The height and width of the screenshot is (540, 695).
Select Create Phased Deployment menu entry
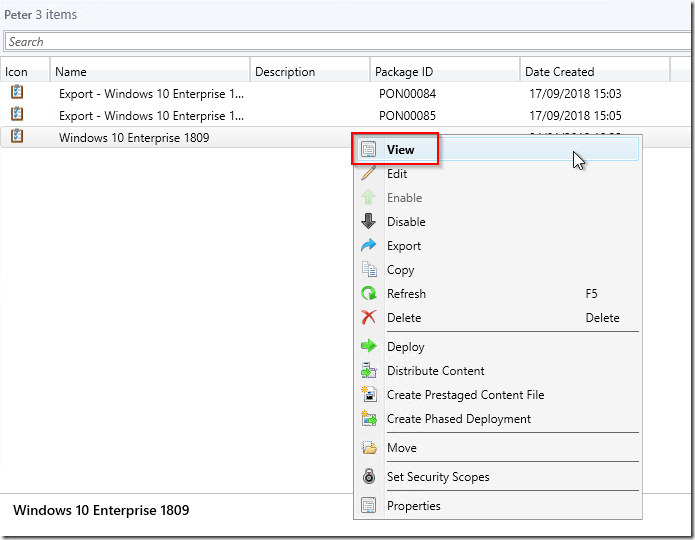[x=459, y=419]
